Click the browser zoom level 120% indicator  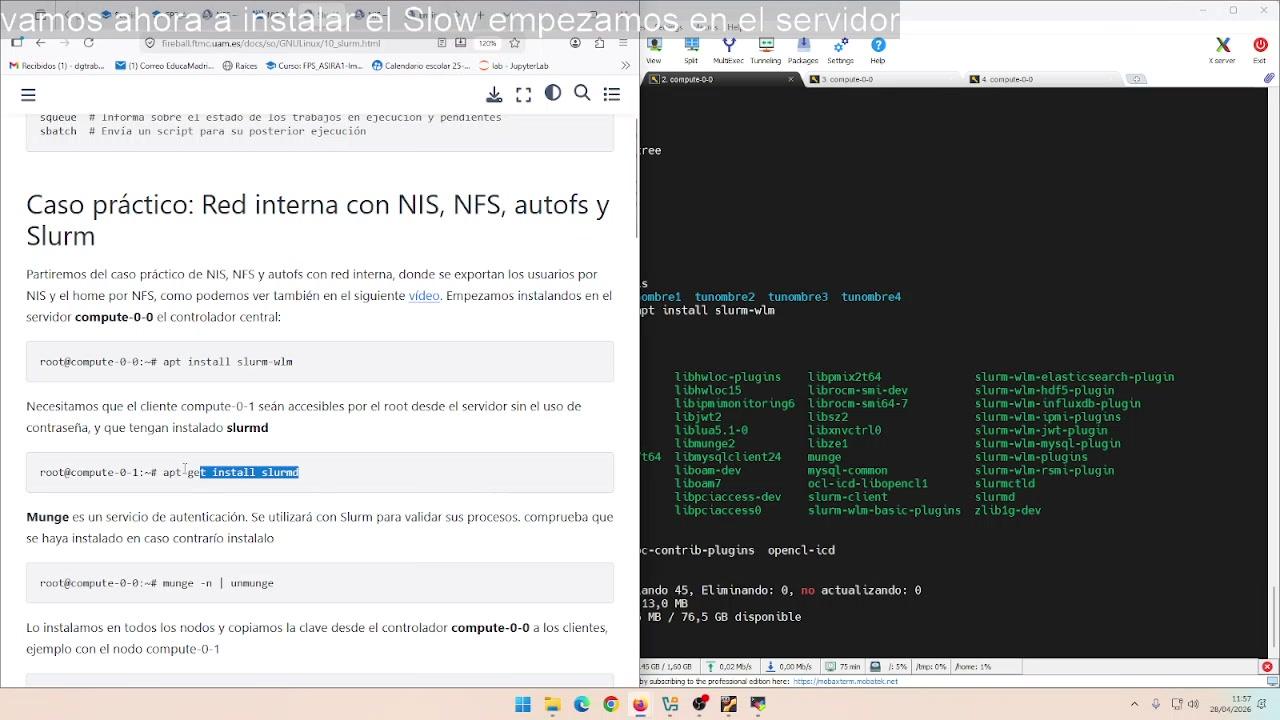(x=487, y=43)
